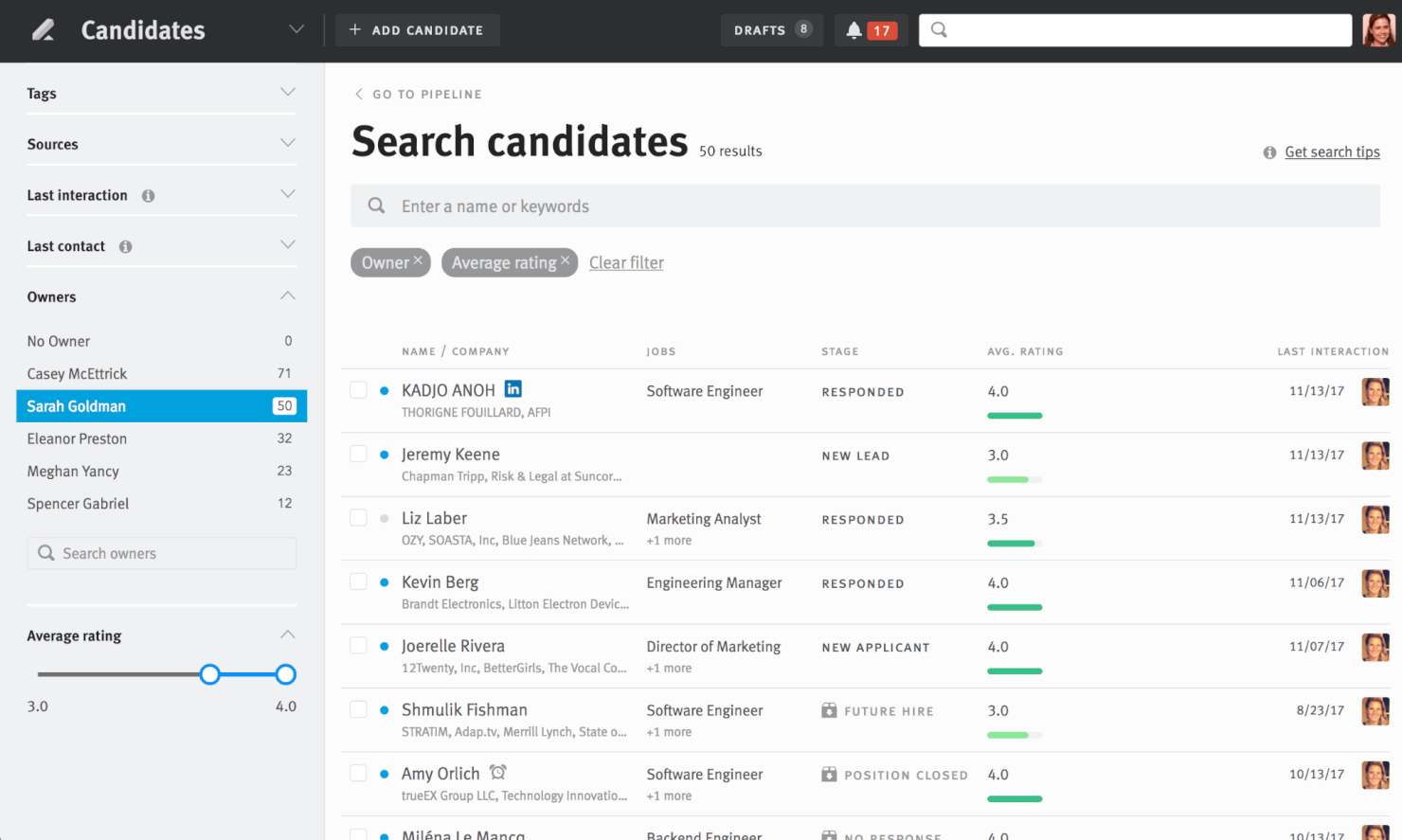This screenshot has height=840, width=1402.
Task: Expand the Sources filter section
Action: pos(288,143)
